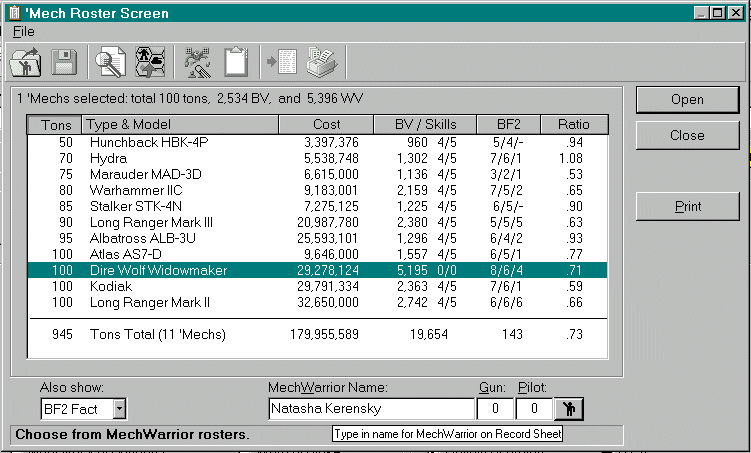Click the total ratio .73
Screen dimensions: 751x453
coord(574,334)
